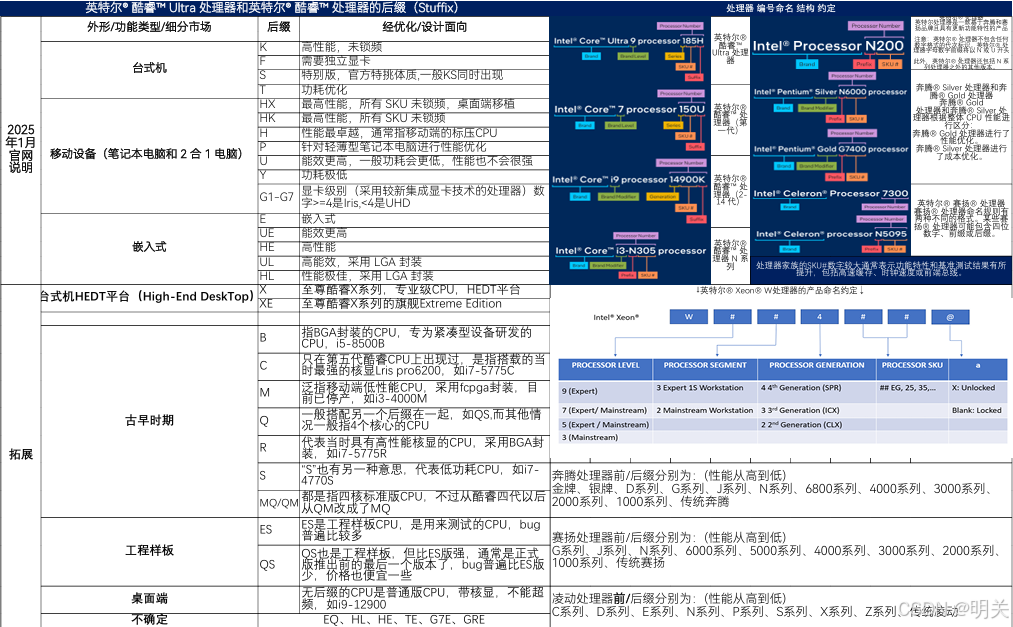
Task: Select the 台式机 category cell
Action: [x=149, y=68]
